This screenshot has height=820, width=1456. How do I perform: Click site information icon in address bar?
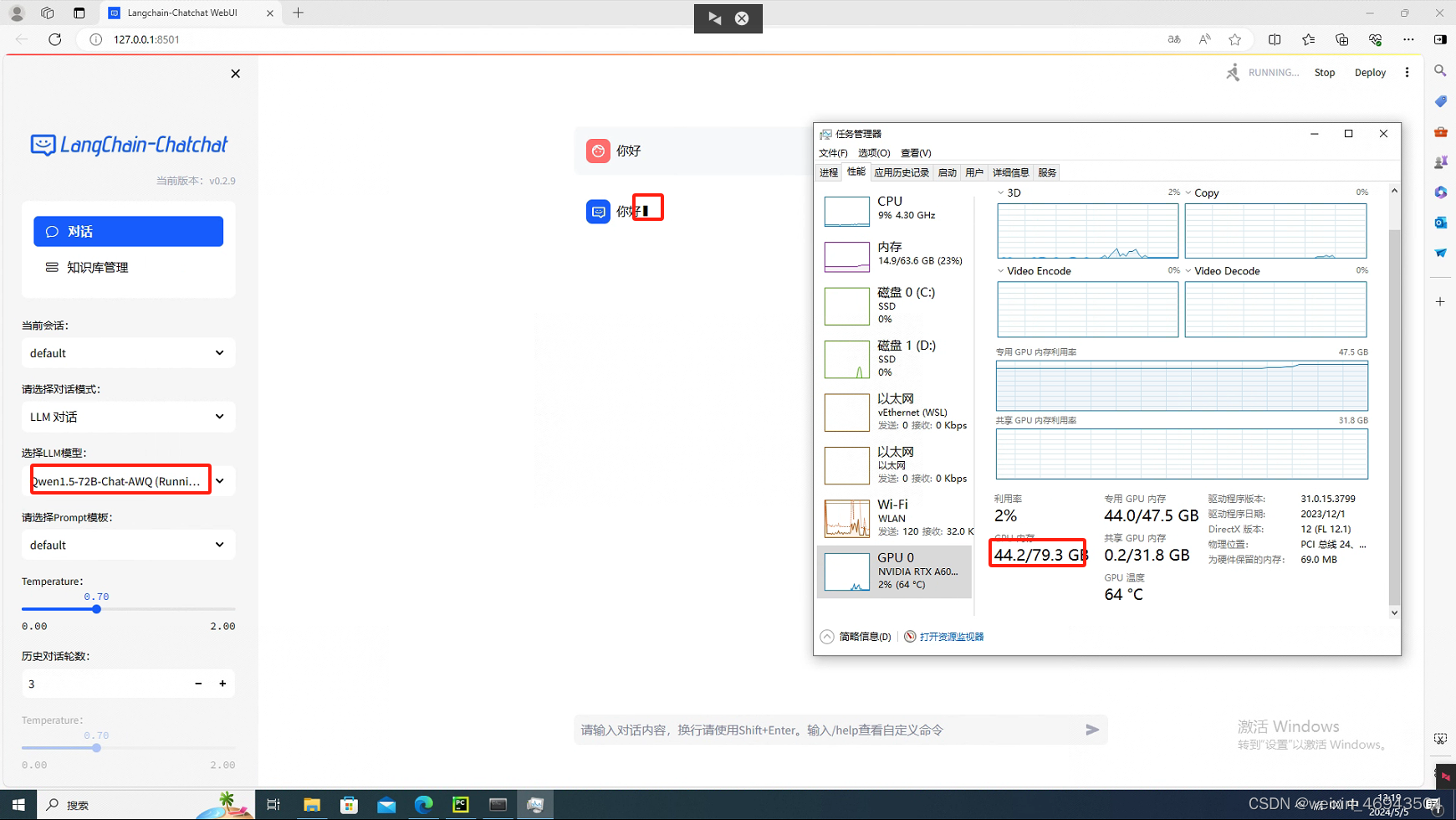(96, 39)
